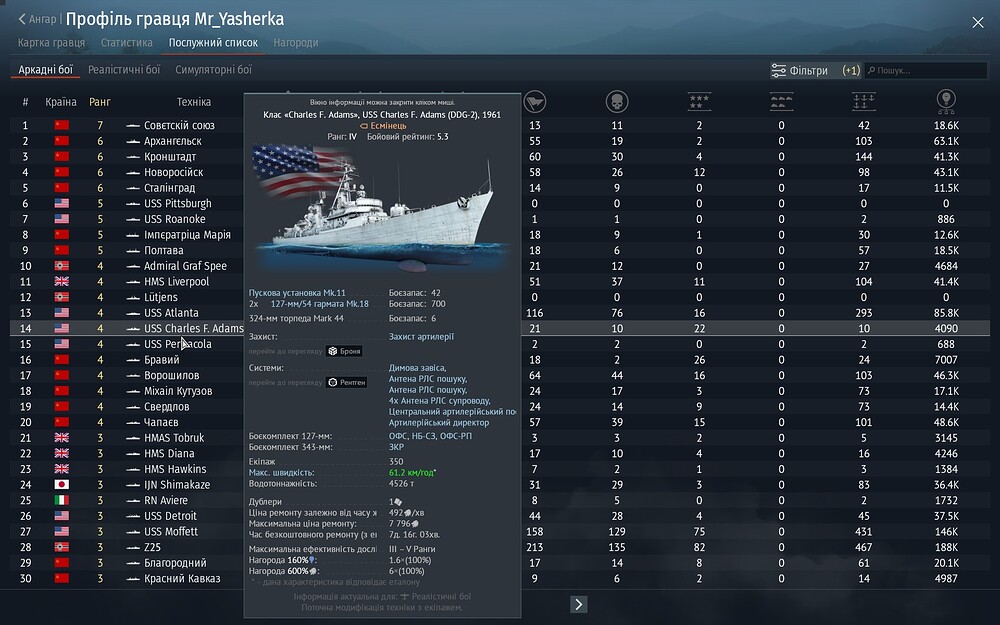This screenshot has width=1000, height=625.
Task: Sort by the anchors column icon
Action: (x=864, y=101)
